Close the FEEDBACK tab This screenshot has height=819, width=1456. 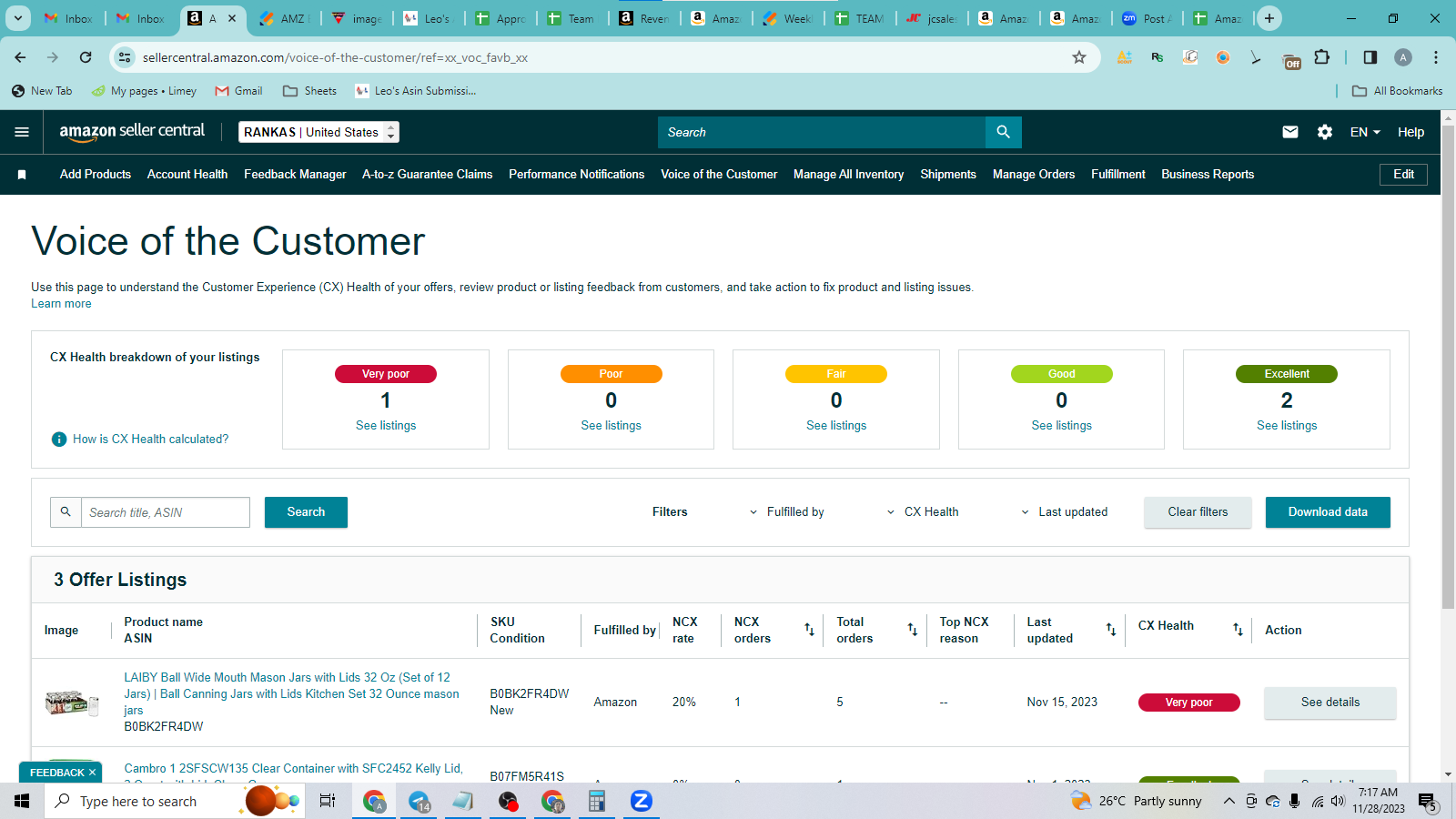(x=92, y=773)
